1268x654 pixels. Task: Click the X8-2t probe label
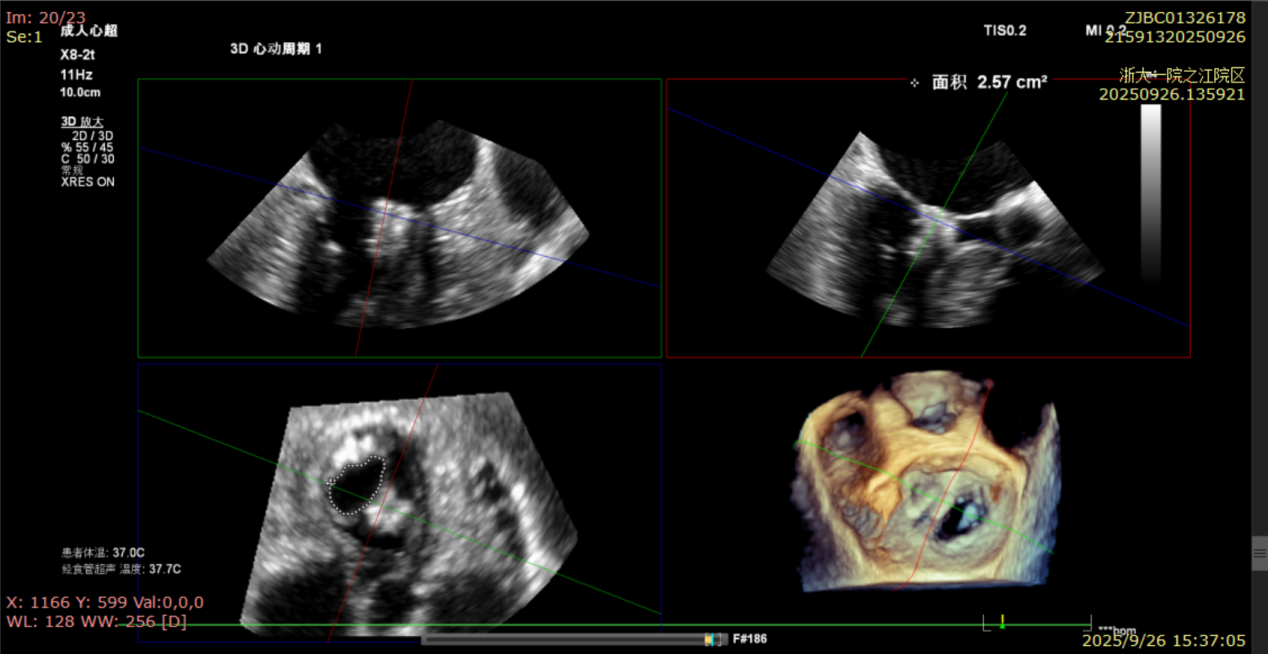[x=77, y=56]
